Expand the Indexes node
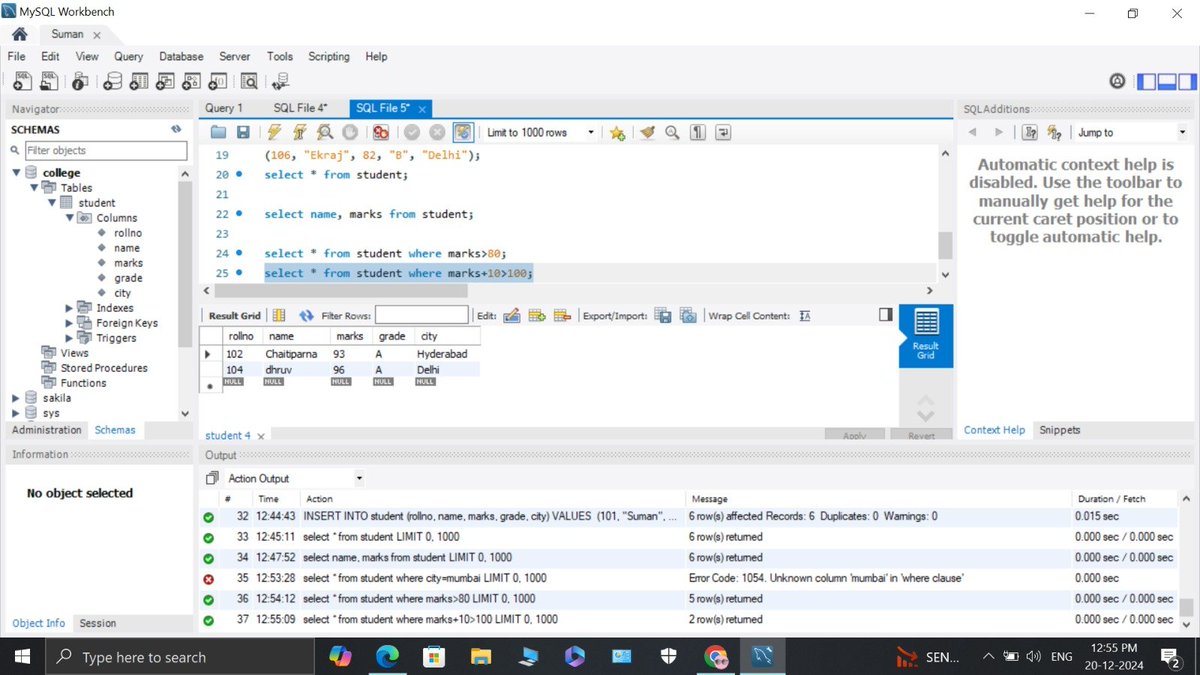 coord(69,308)
